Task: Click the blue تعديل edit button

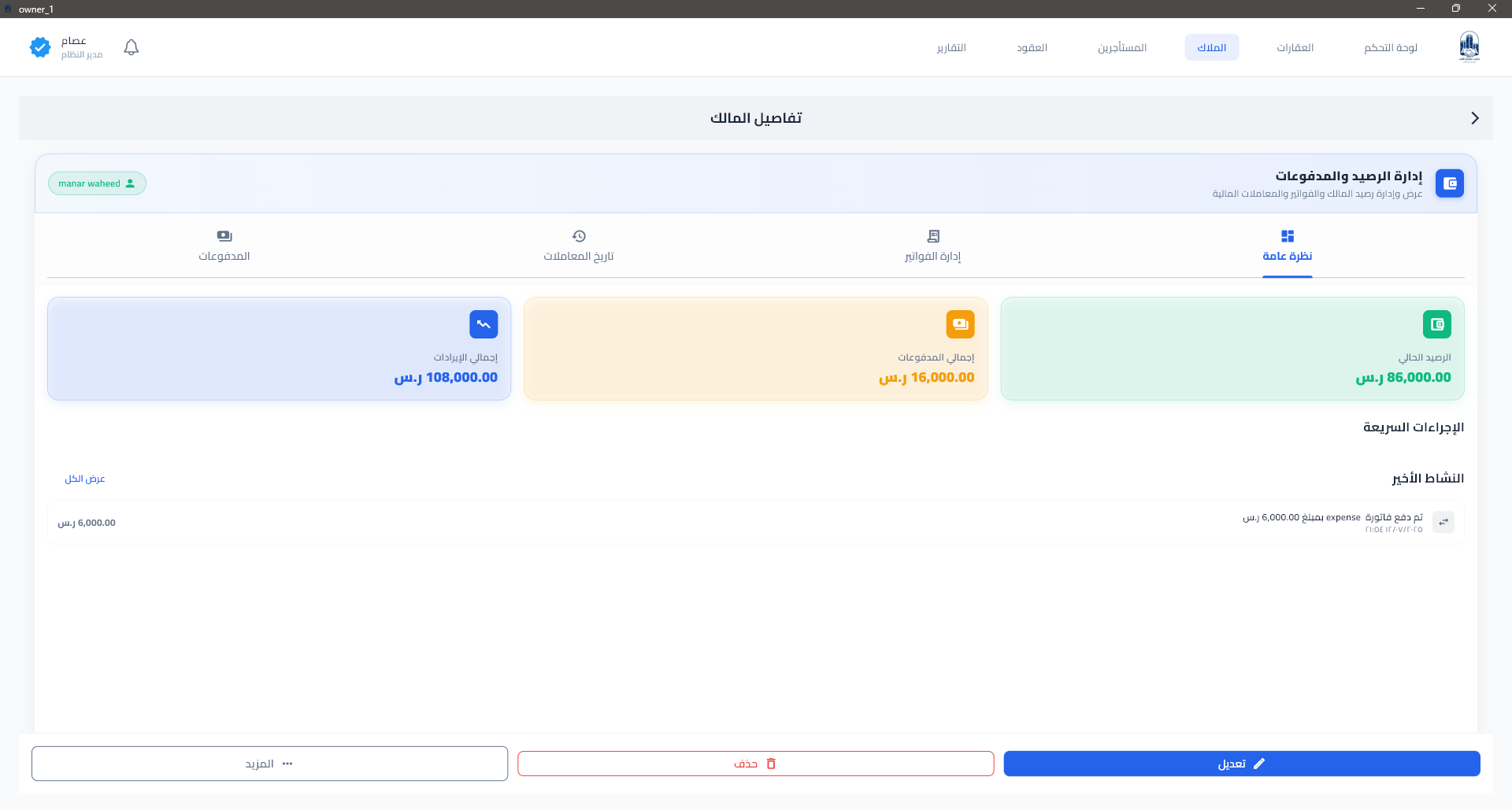Action: (x=1242, y=764)
